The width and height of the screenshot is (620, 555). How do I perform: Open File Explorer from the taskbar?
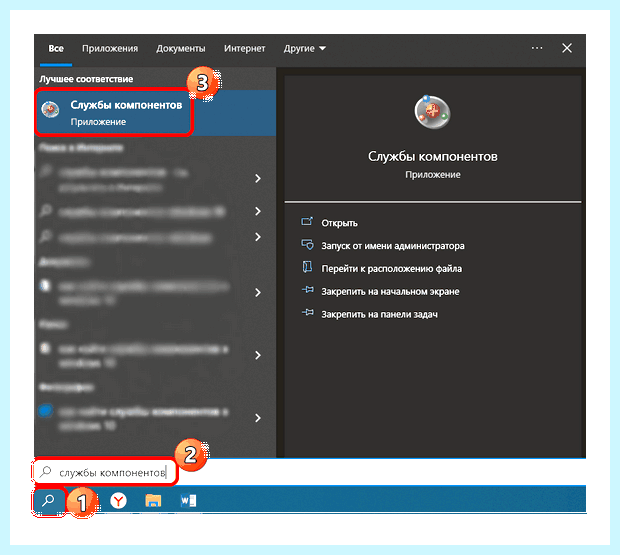pos(153,501)
